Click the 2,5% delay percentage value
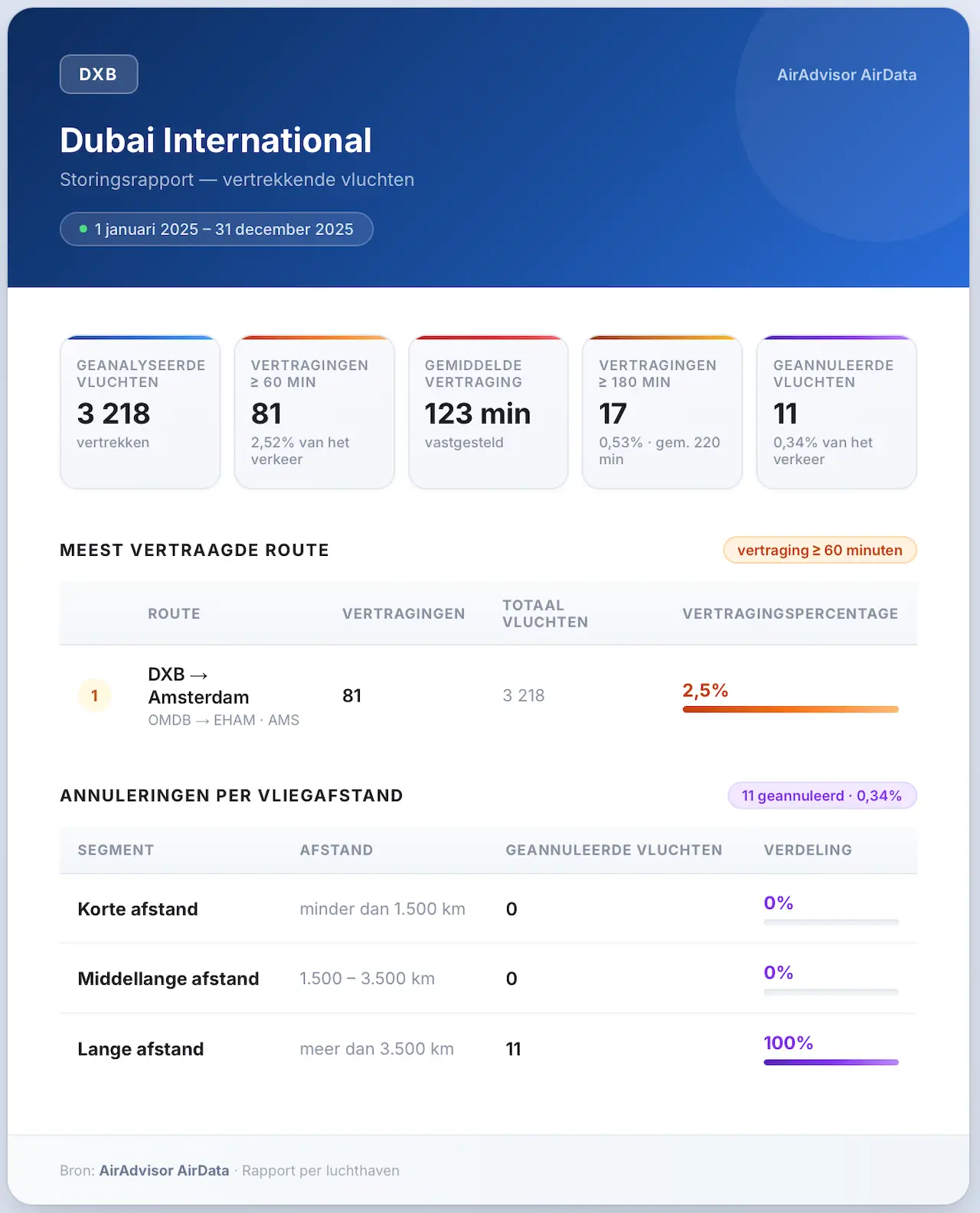Image resolution: width=980 pixels, height=1213 pixels. (705, 690)
